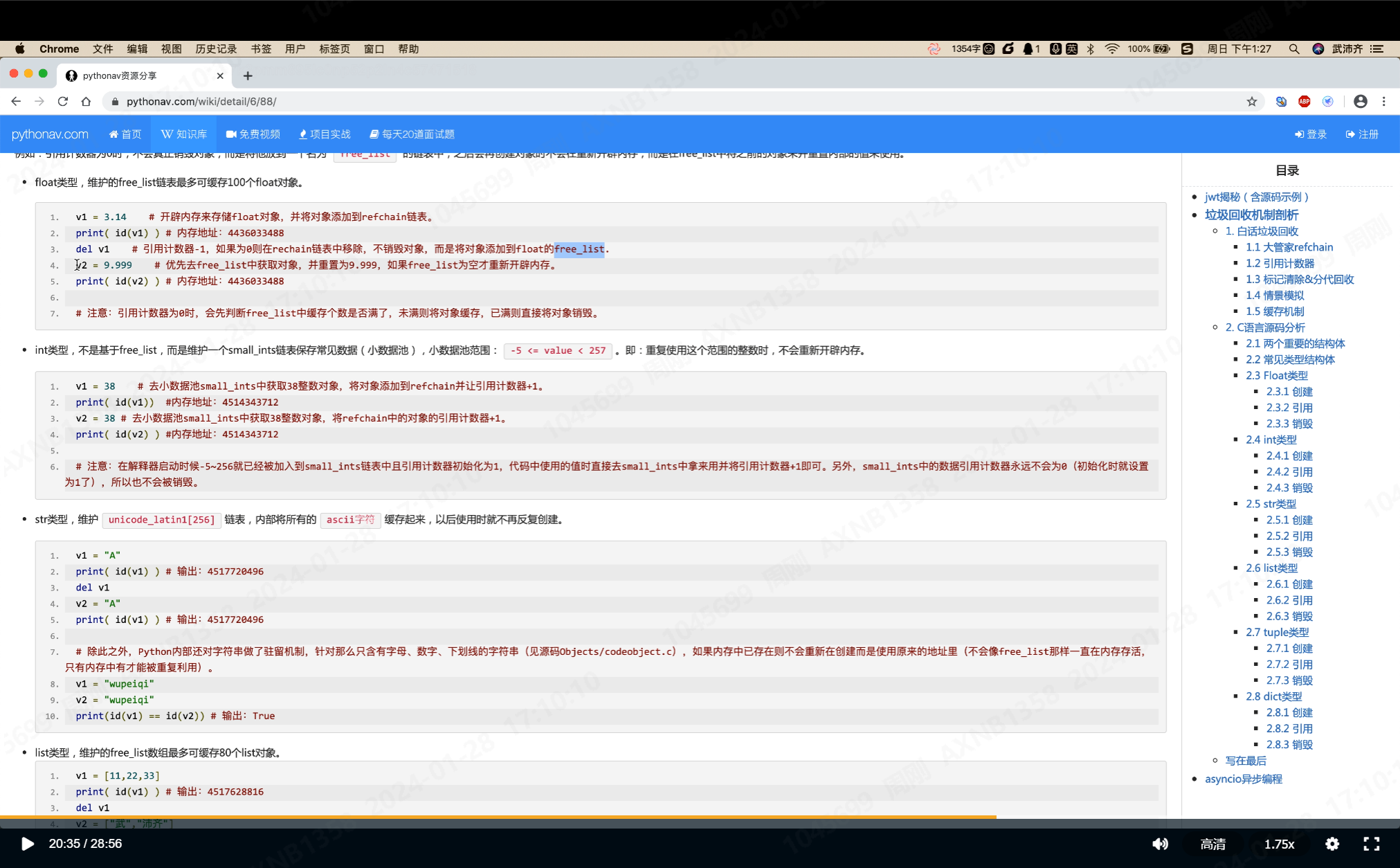Seek using the video progress bar

(x=700, y=817)
